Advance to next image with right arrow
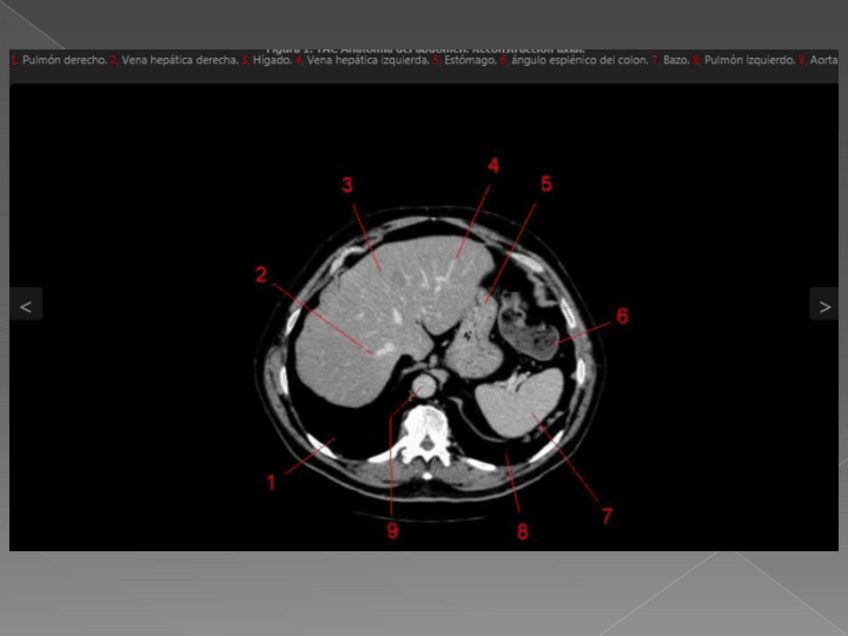The image size is (848, 636). click(824, 306)
